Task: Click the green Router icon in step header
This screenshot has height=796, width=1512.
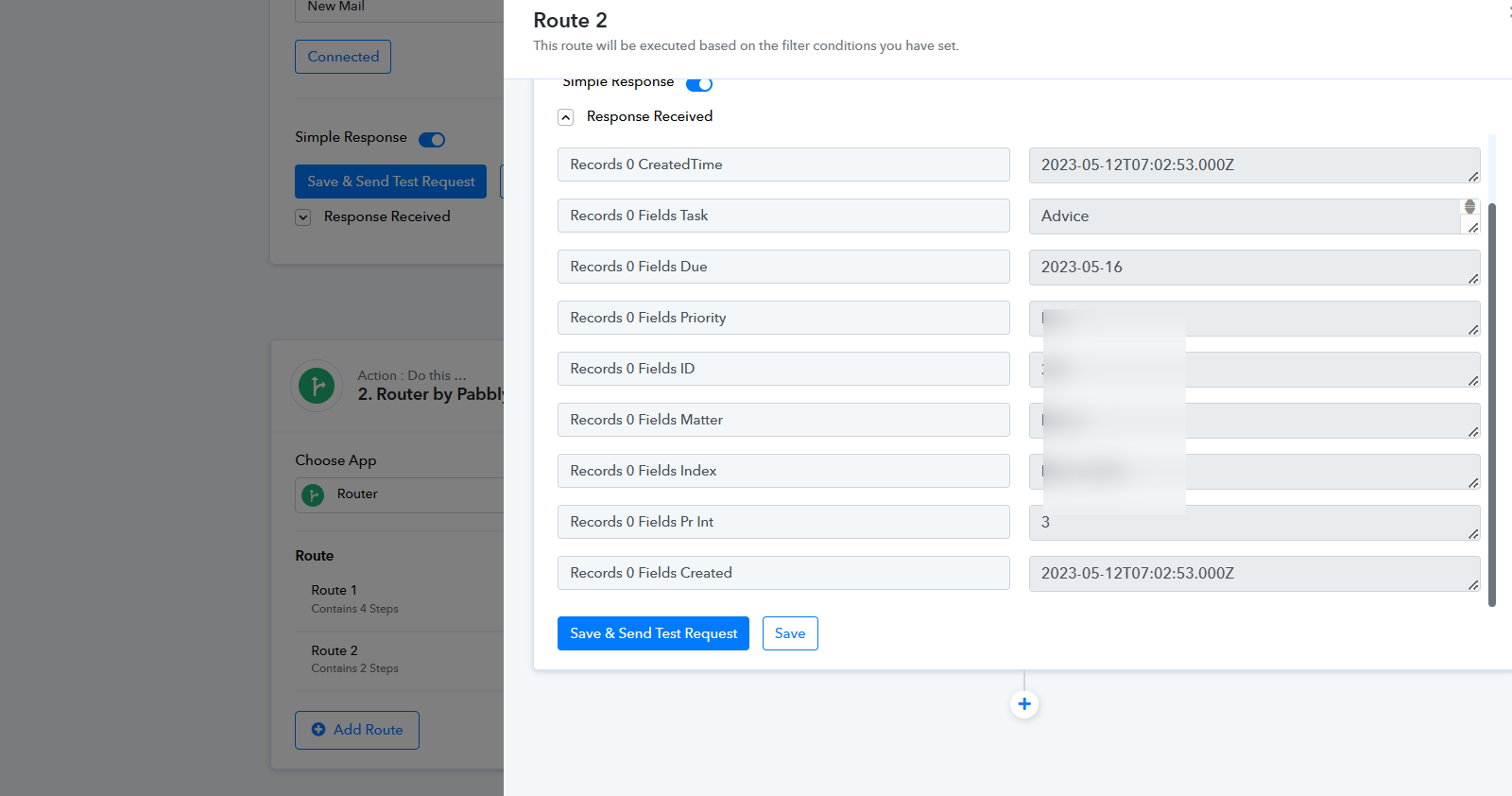Action: click(317, 386)
